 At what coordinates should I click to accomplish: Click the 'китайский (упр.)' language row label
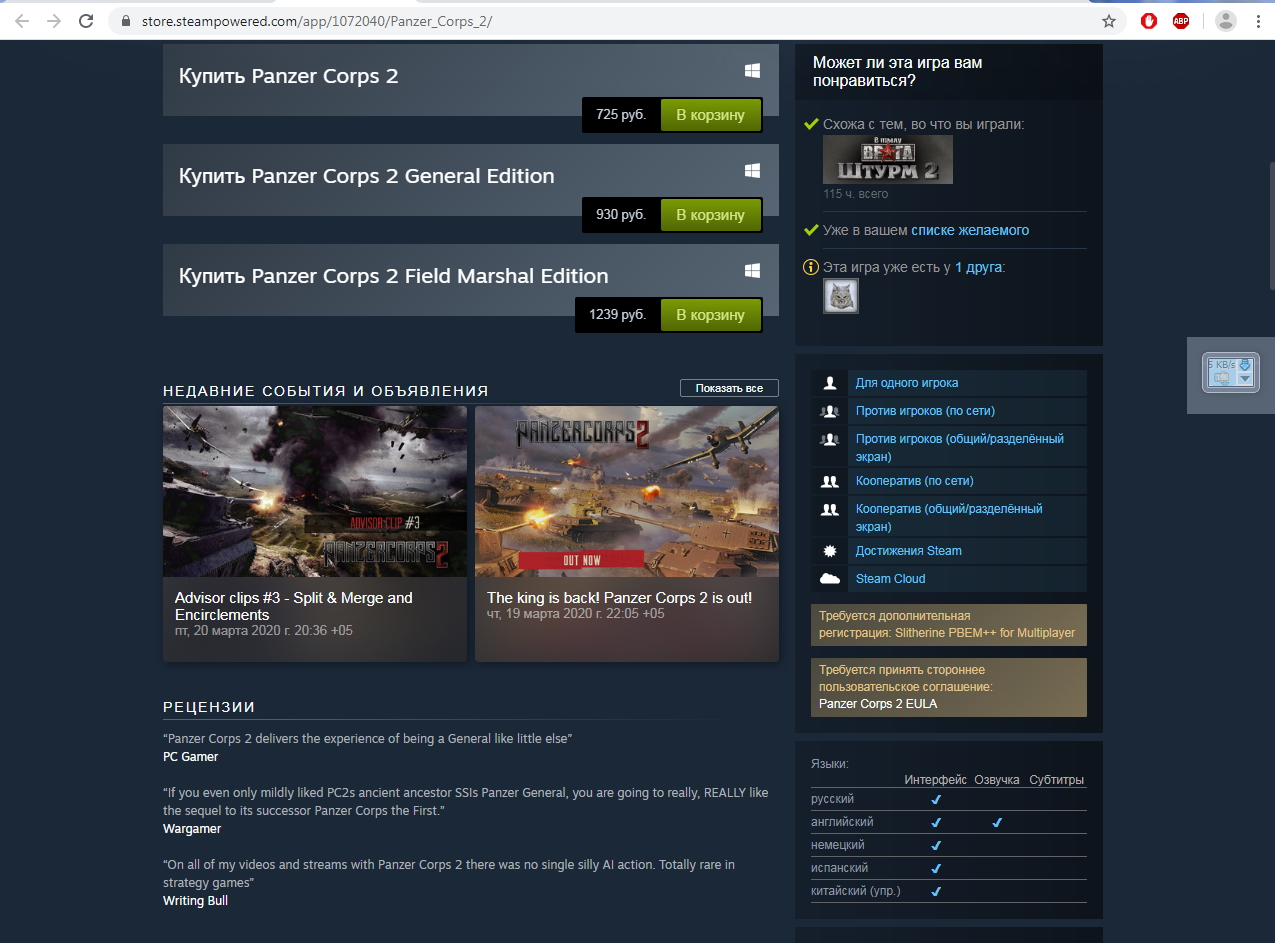coord(856,891)
